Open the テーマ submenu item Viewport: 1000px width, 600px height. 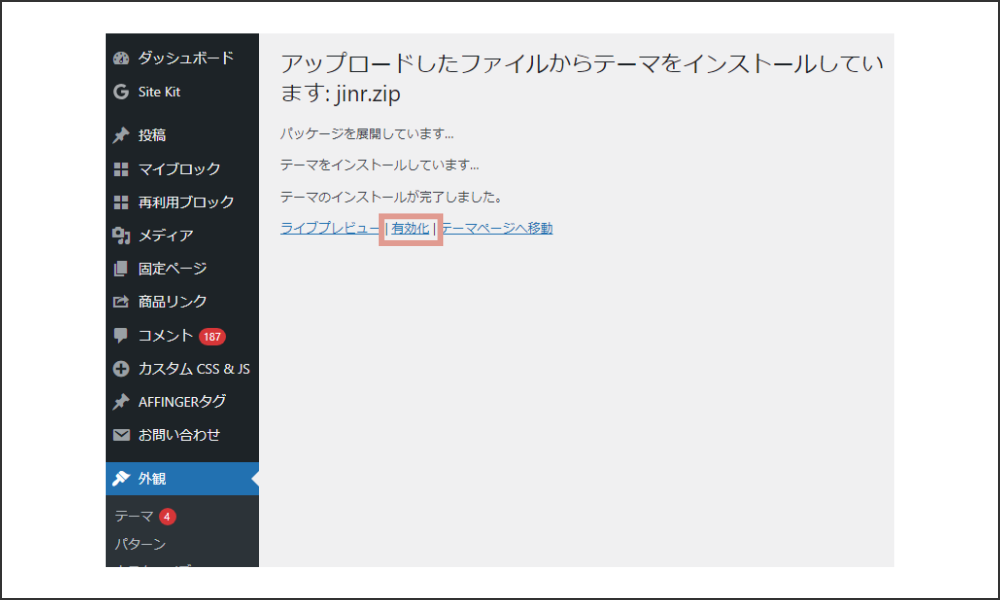point(134,516)
